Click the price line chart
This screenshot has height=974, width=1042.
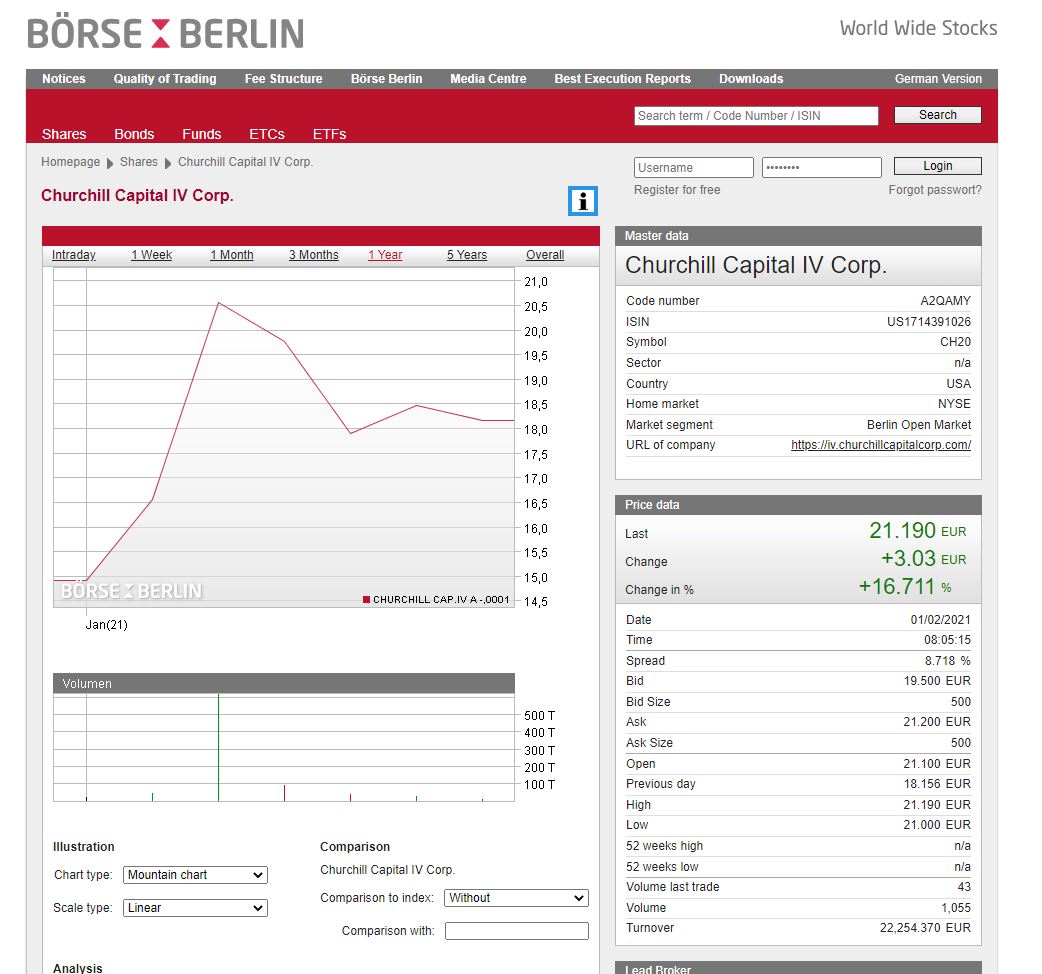tap(284, 438)
